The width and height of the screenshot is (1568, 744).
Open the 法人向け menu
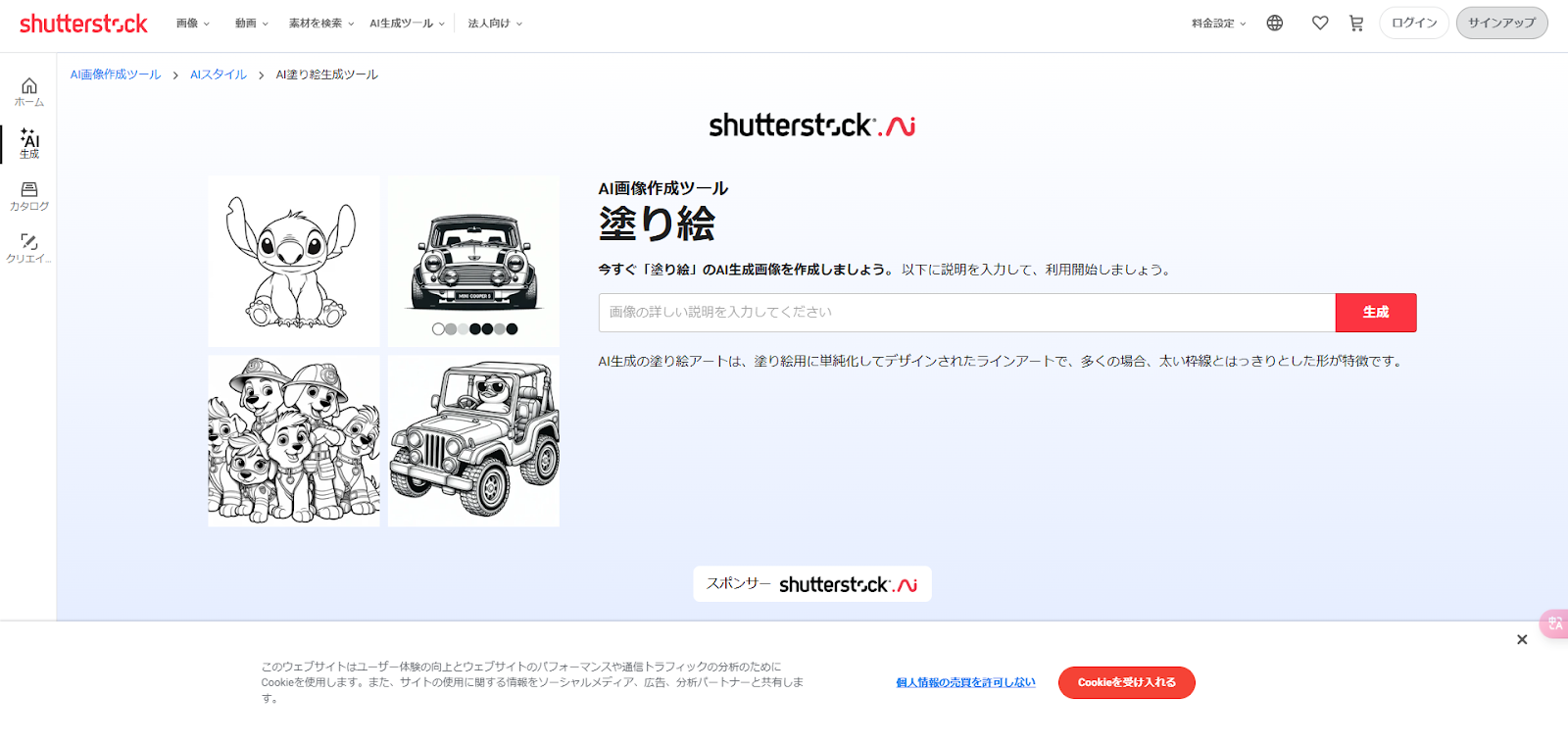coord(495,24)
